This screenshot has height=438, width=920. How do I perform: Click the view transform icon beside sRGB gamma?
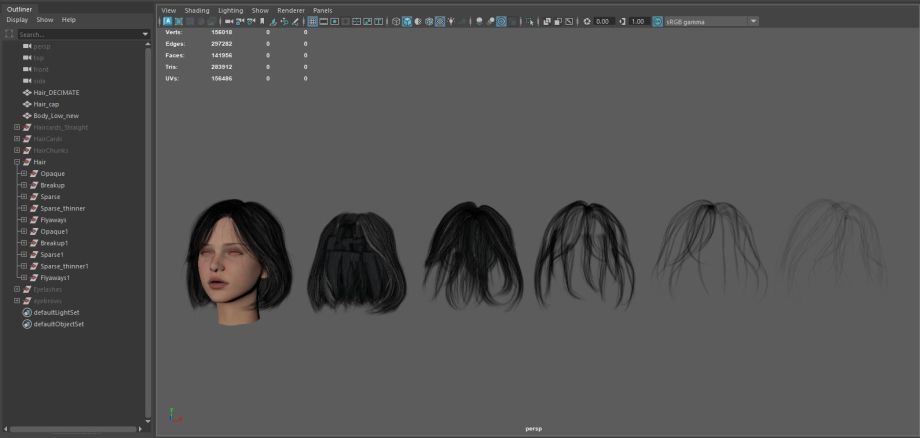pyautogui.click(x=658, y=21)
